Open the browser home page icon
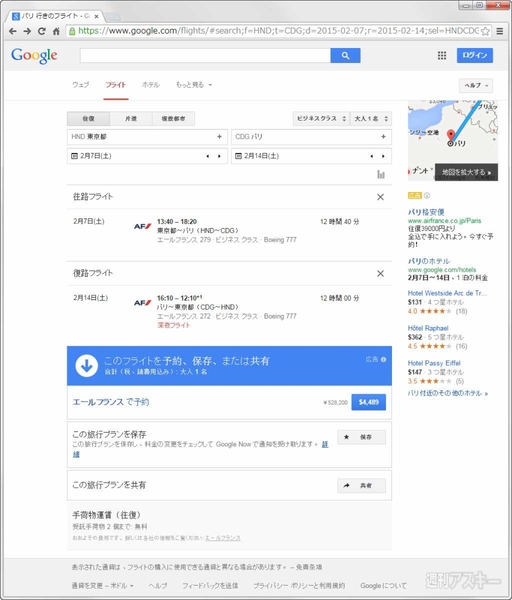 click(56, 31)
